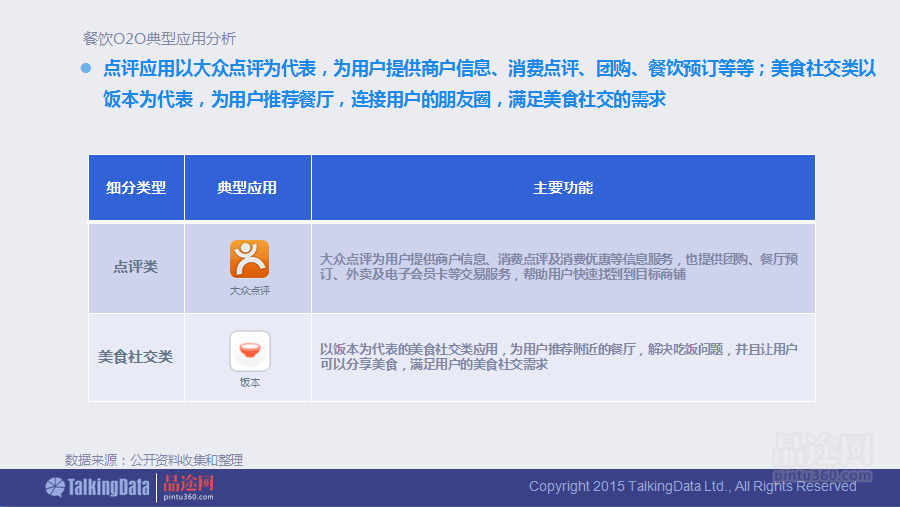Click the blue bullet point marker
Viewport: 900px width, 507px height.
[86, 68]
